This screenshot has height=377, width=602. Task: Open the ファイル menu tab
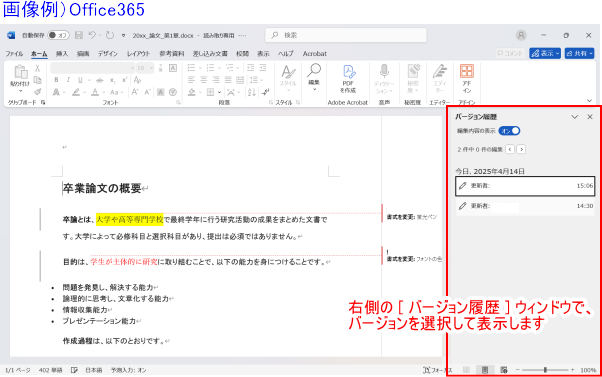(x=14, y=54)
